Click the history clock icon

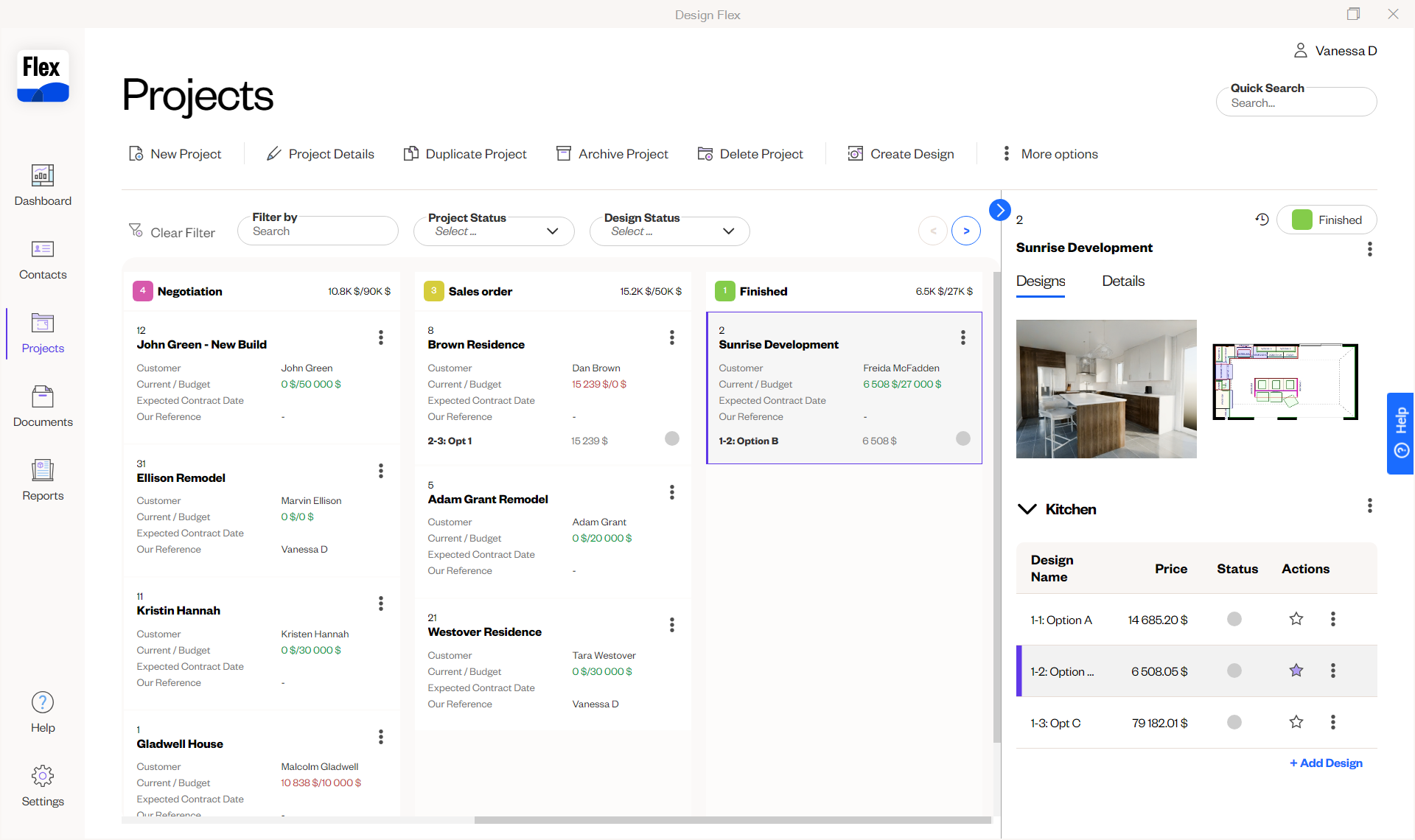click(1262, 220)
